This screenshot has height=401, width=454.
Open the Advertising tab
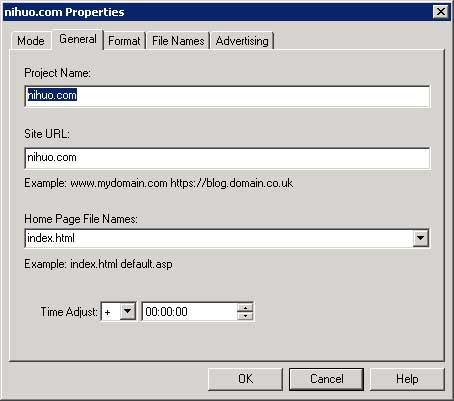(242, 41)
